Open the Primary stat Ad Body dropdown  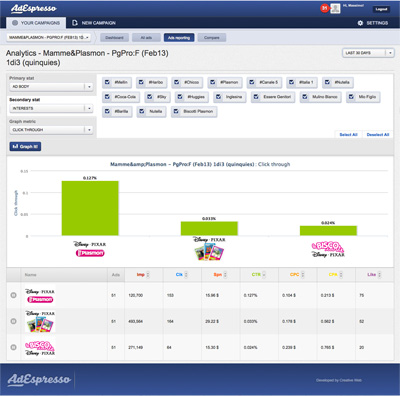coord(51,87)
